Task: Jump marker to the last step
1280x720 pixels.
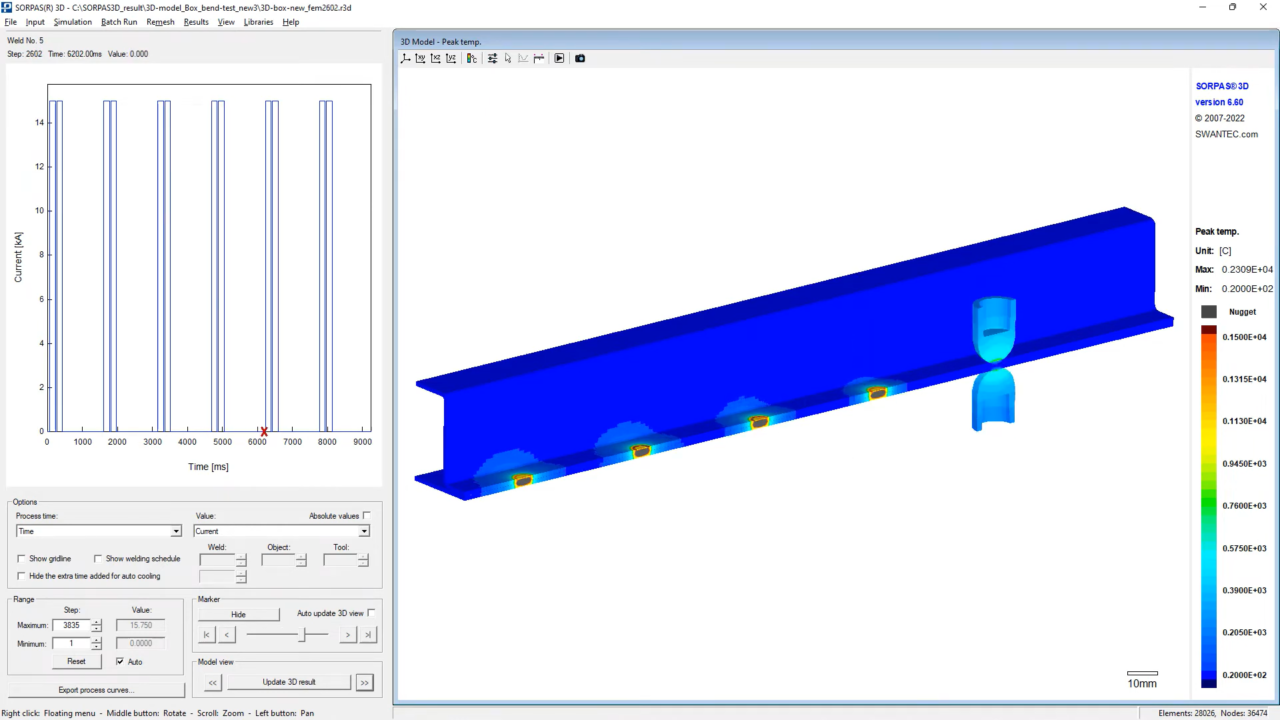Action: tap(368, 635)
